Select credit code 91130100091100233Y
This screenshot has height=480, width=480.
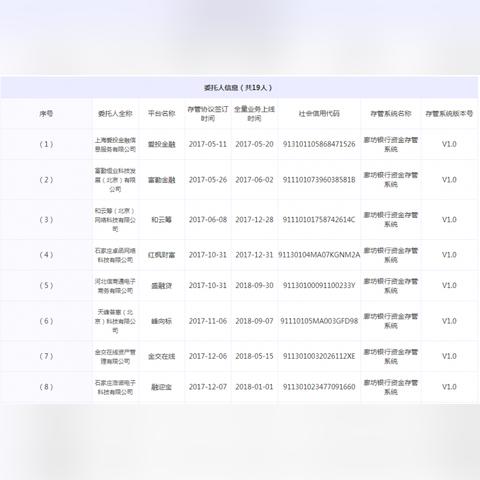pos(319,286)
